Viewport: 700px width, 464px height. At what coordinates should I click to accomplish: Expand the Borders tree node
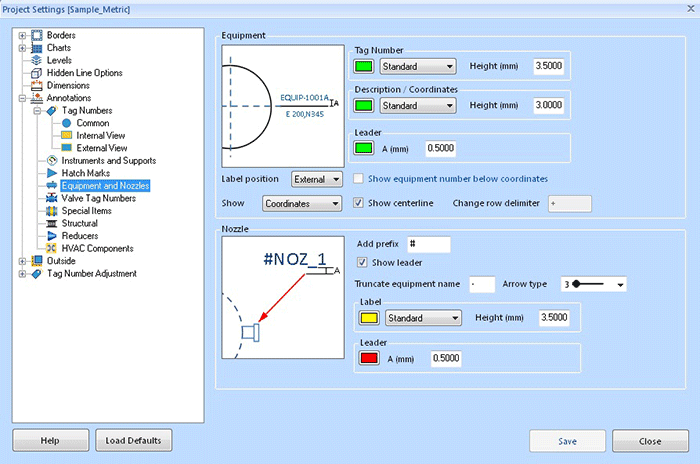click(22, 35)
